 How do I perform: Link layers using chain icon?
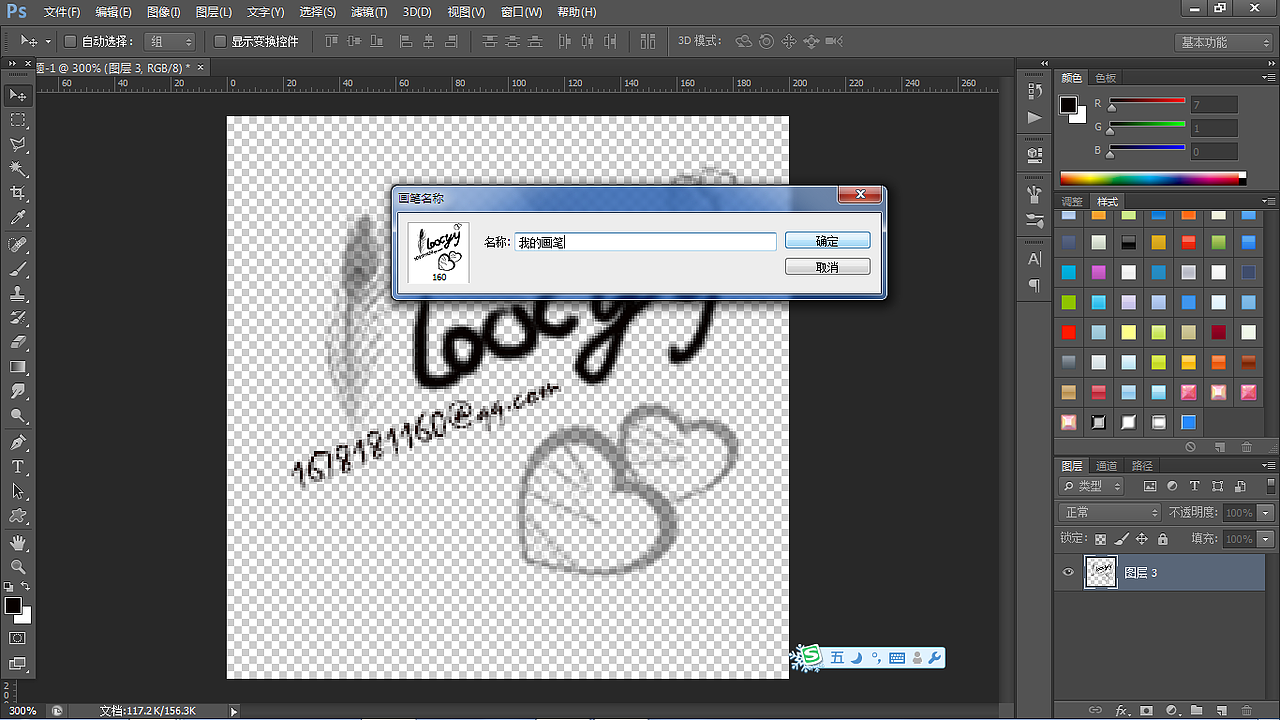click(x=1095, y=710)
